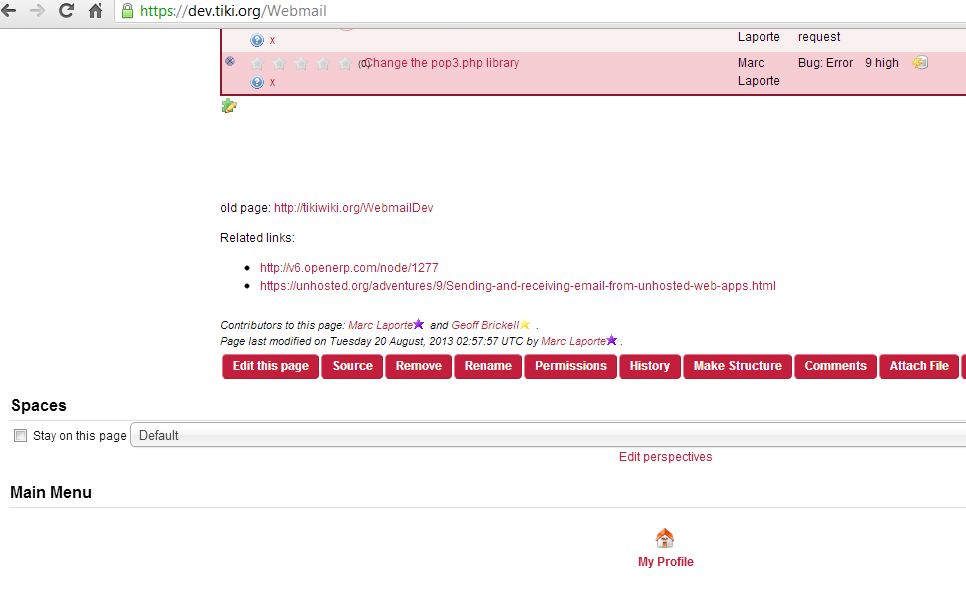Image resolution: width=966 pixels, height=592 pixels.
Task: Go to browser home icon
Action: pos(95,10)
